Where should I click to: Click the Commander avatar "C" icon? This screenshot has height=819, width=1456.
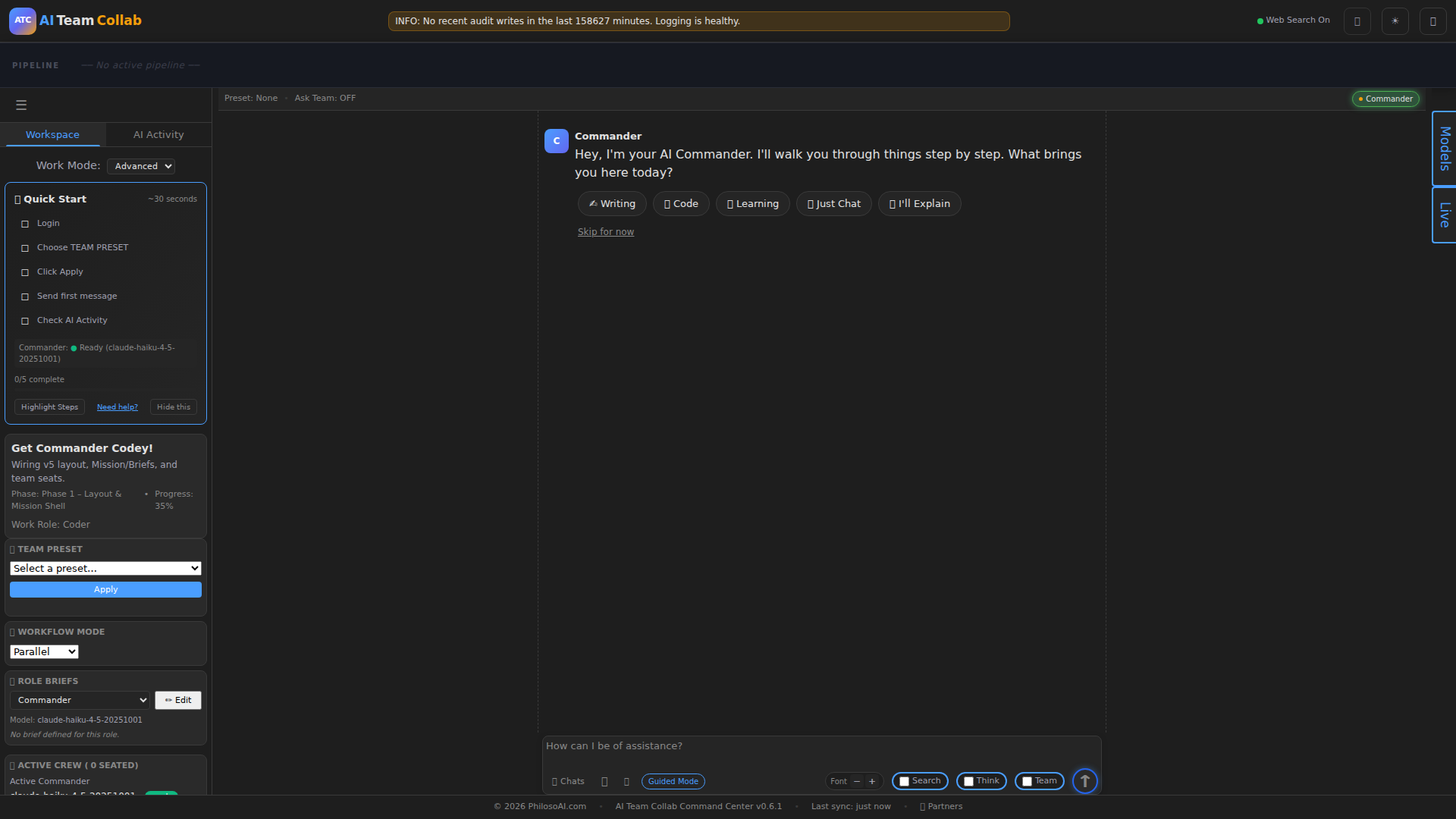(x=556, y=141)
